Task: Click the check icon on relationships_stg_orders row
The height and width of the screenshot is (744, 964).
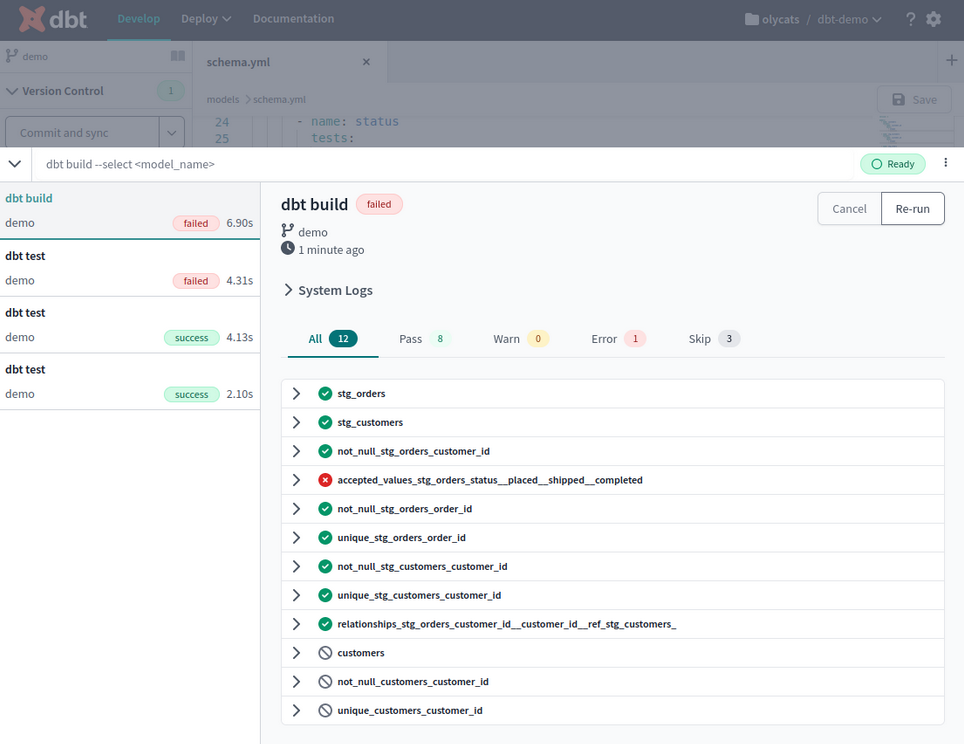Action: pyautogui.click(x=325, y=624)
